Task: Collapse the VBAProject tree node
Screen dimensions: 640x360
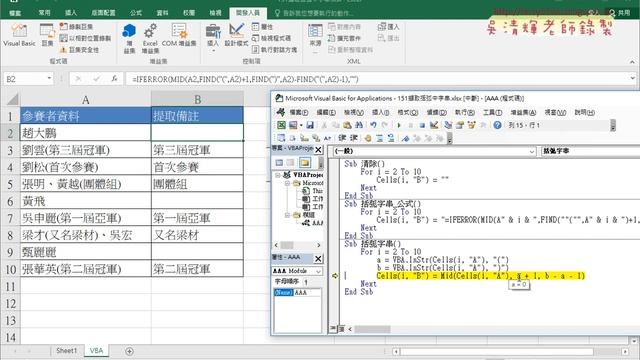Action: tap(278, 175)
